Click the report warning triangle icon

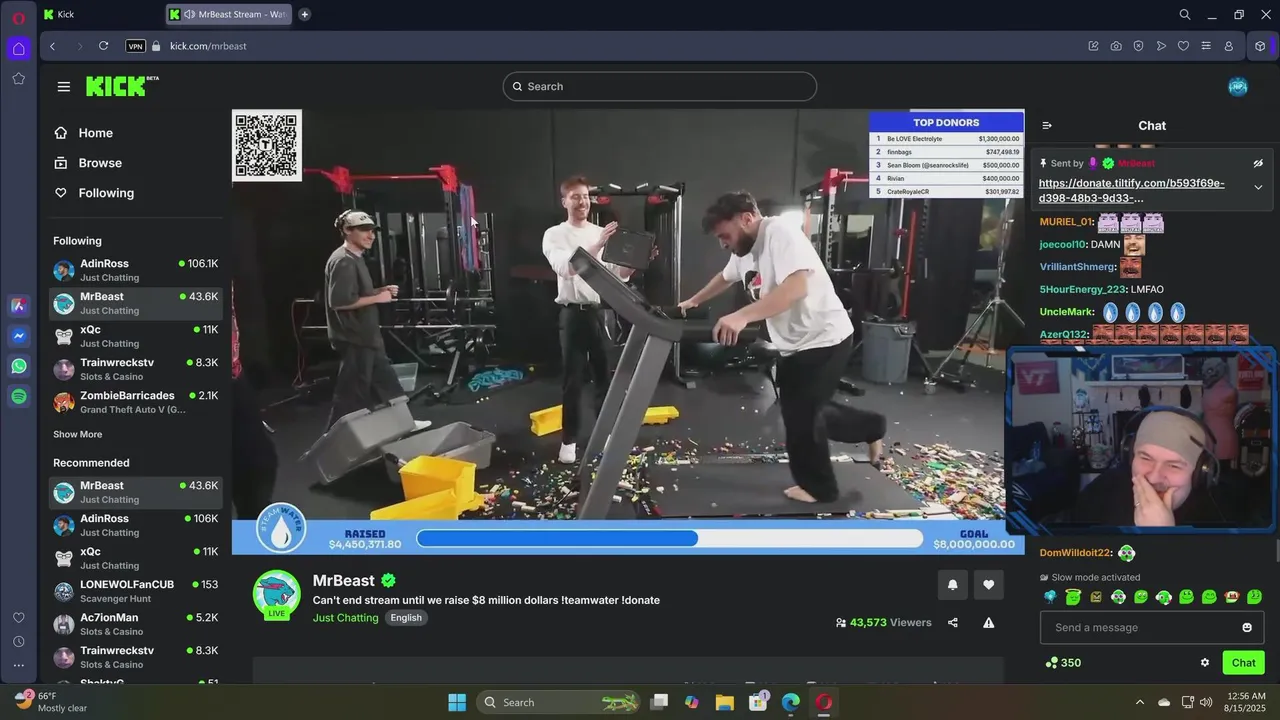pos(988,622)
